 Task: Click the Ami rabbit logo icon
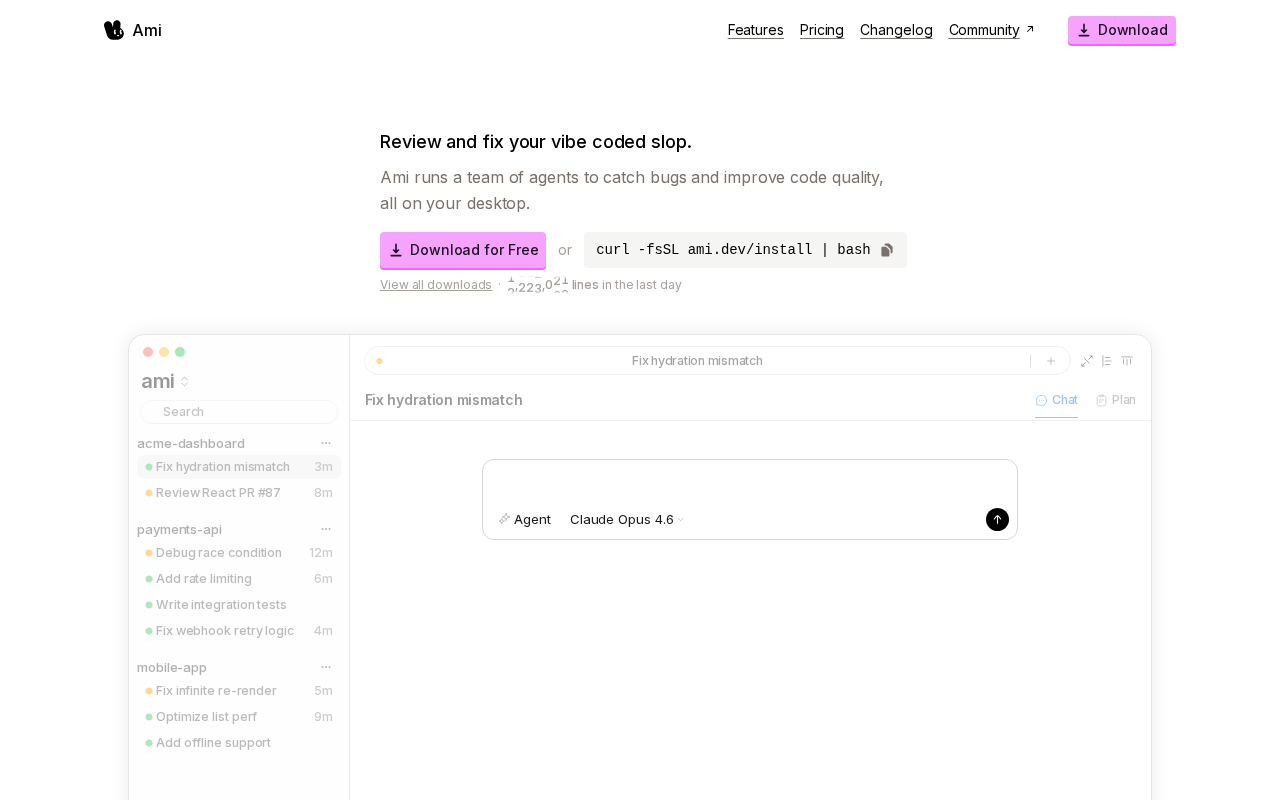coord(114,30)
